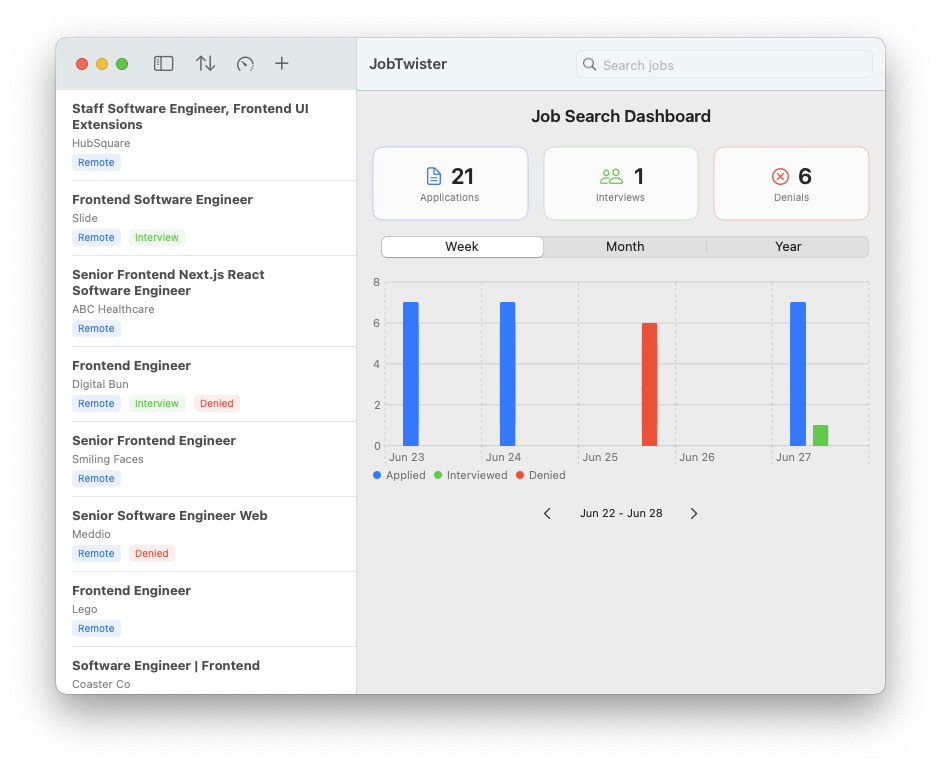Click Denied tag on Meddio job
Viewport: 941px width, 768px height.
[x=151, y=554]
